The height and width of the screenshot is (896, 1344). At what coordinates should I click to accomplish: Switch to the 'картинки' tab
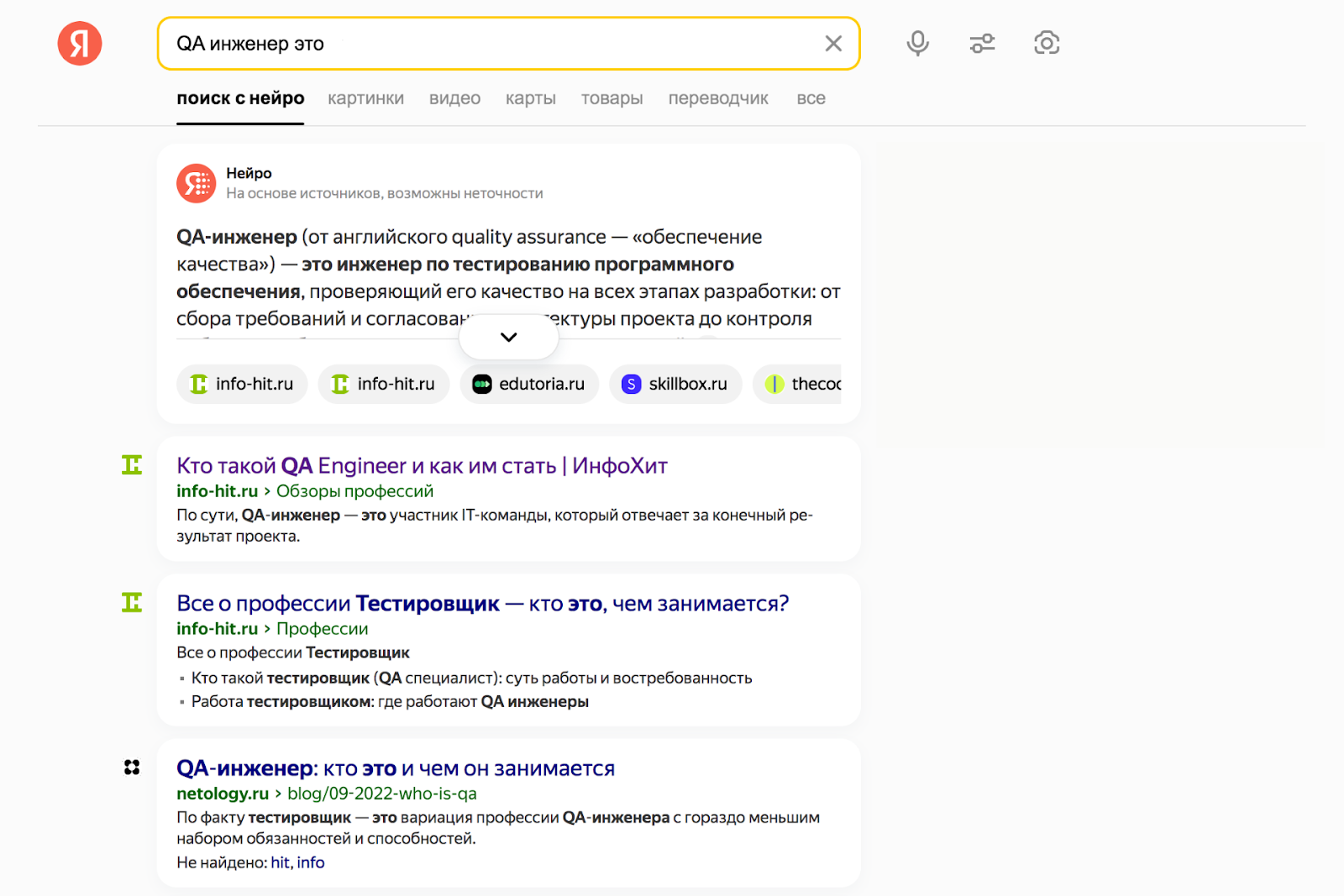(x=365, y=98)
